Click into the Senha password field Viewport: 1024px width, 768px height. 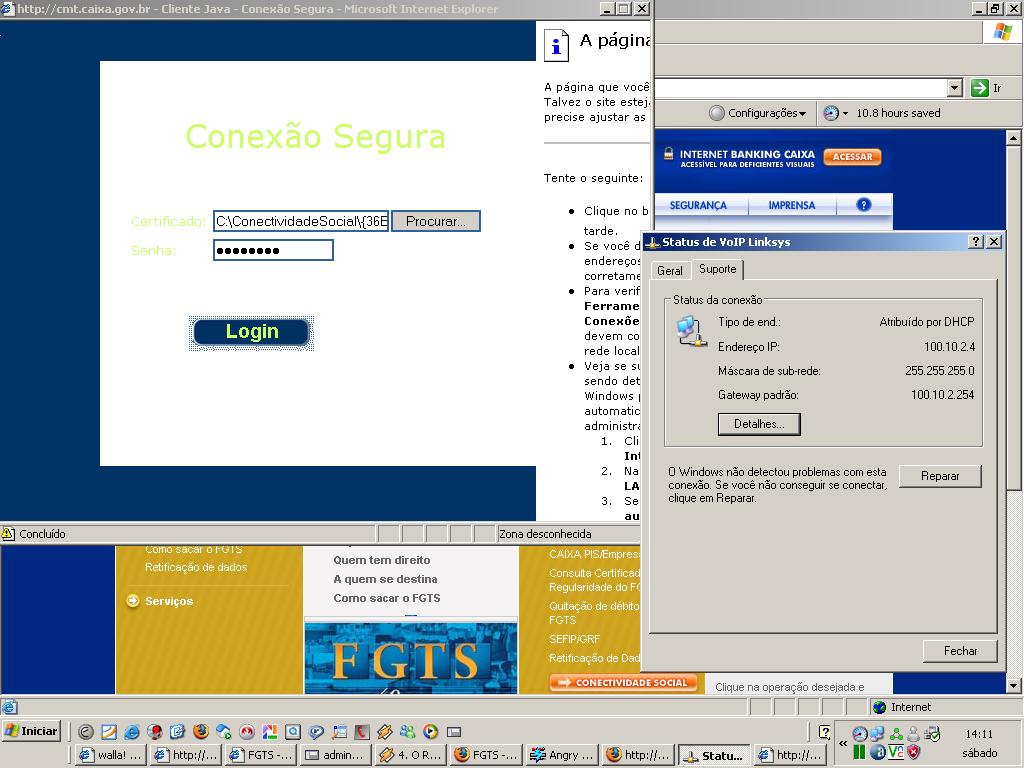[273, 250]
